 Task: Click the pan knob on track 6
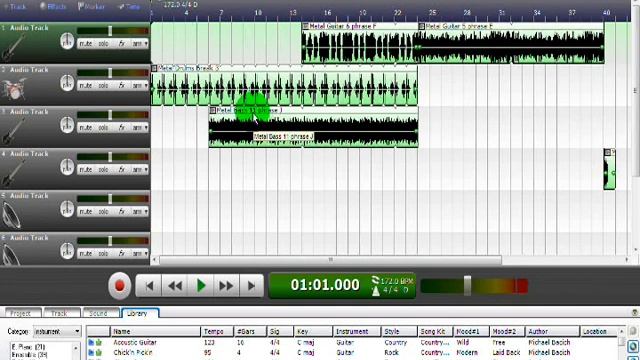pyautogui.click(x=67, y=251)
